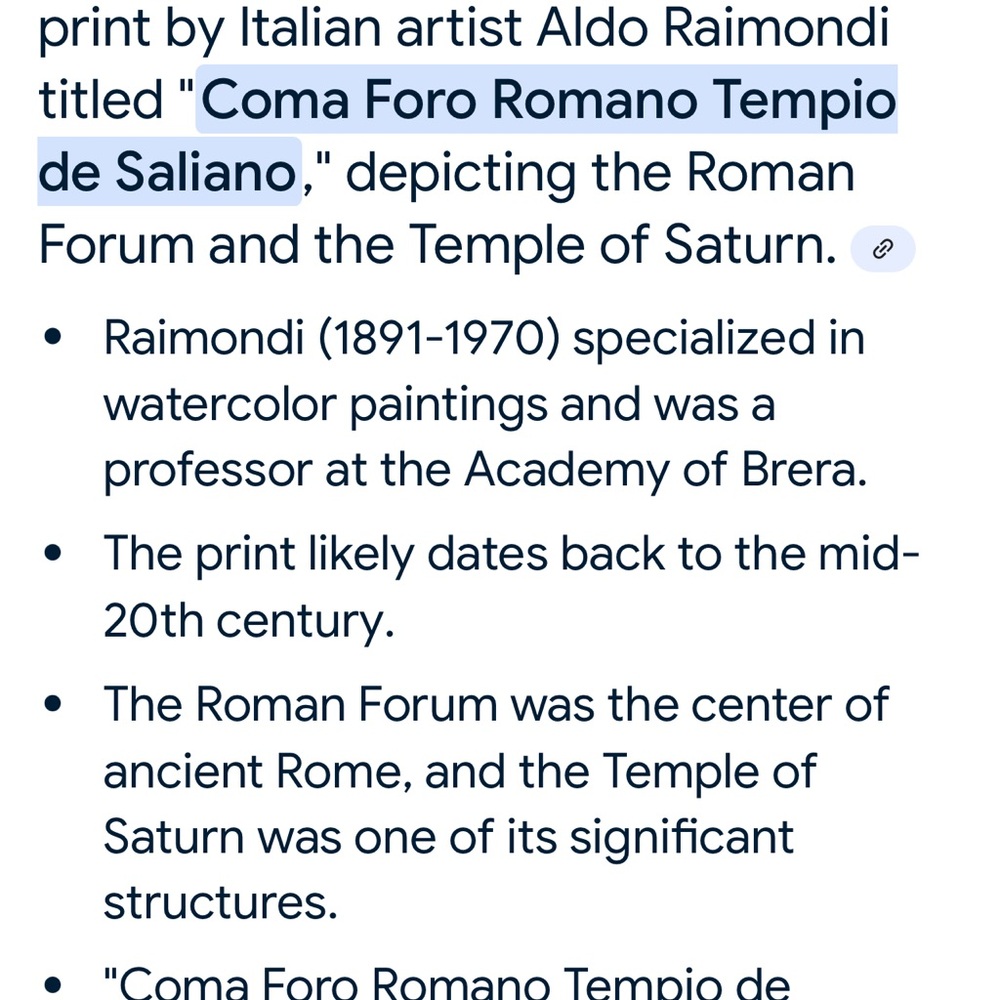This screenshot has width=1000, height=1000.
Task: Click the highlighted "de Saliano" text
Action: coord(167,172)
